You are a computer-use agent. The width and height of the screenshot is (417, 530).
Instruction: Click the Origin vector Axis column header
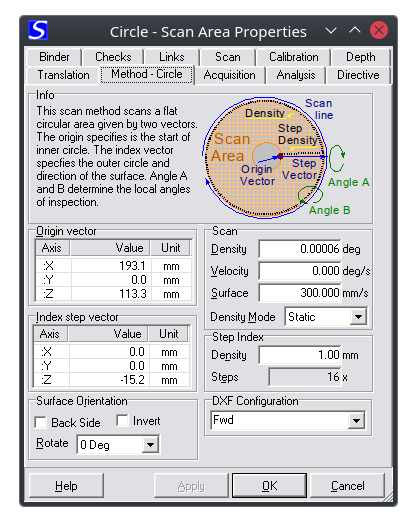(52, 248)
